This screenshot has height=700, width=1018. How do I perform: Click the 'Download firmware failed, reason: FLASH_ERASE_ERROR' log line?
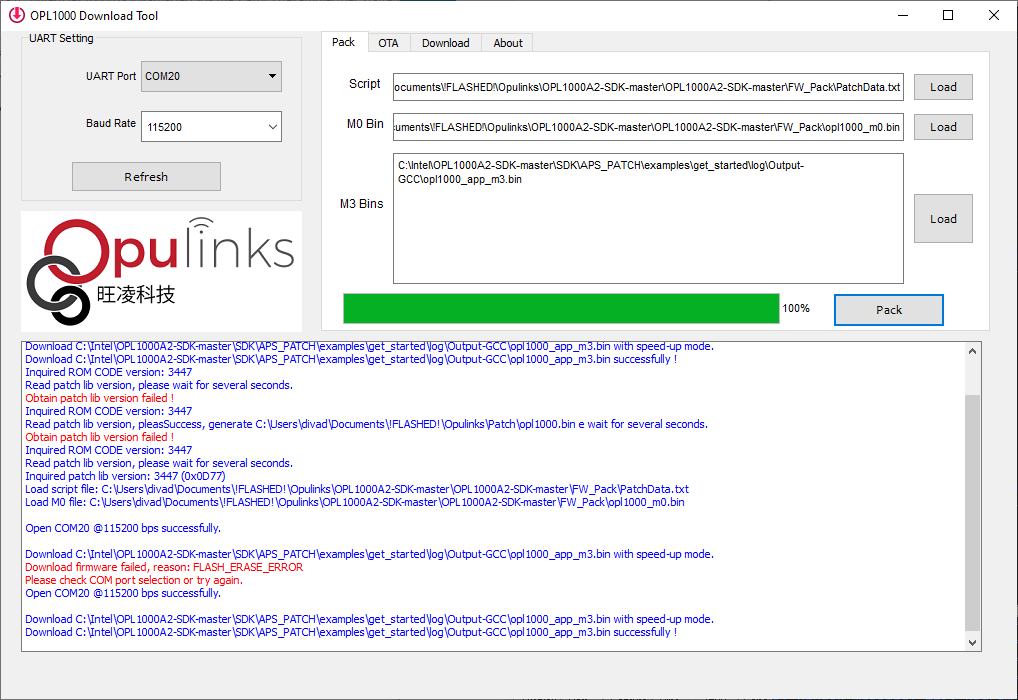164,567
